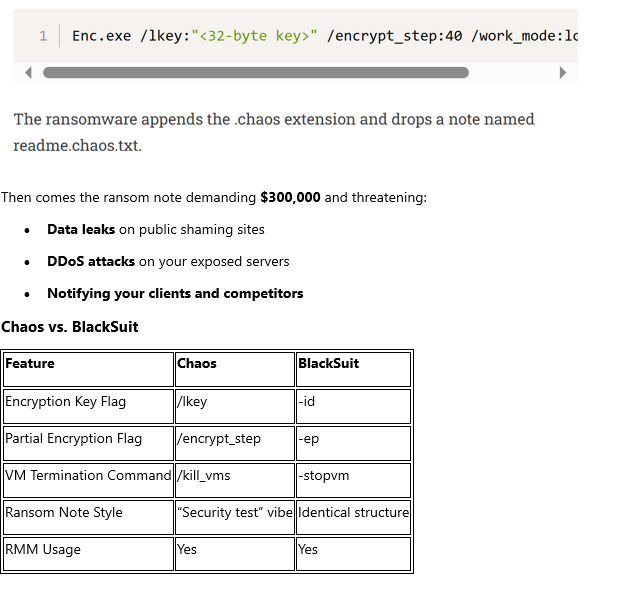
Task: Click the "Identical structure" cell
Action: point(353,517)
